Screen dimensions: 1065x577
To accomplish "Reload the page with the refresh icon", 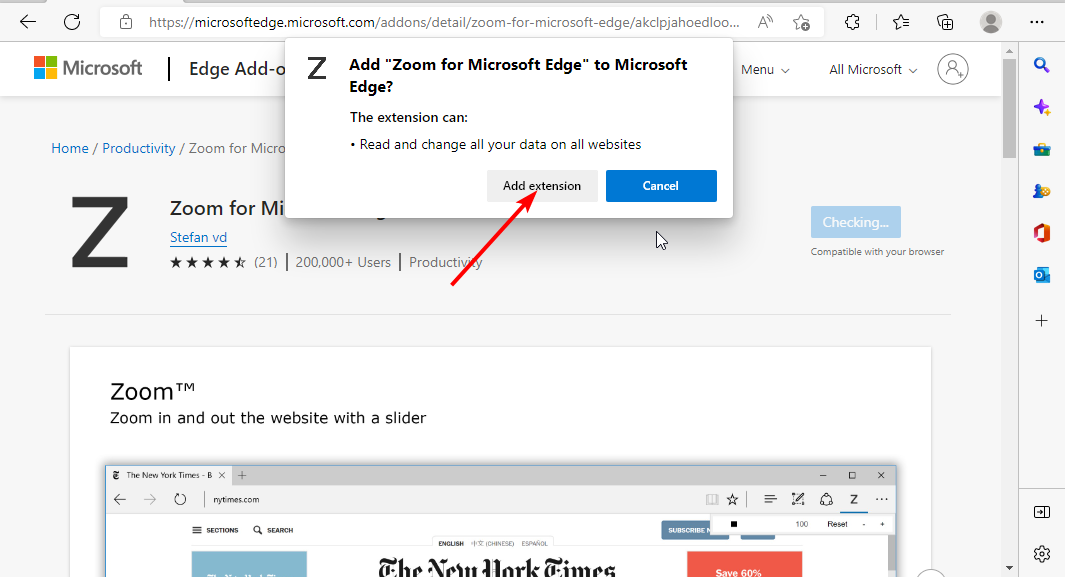I will [x=72, y=22].
